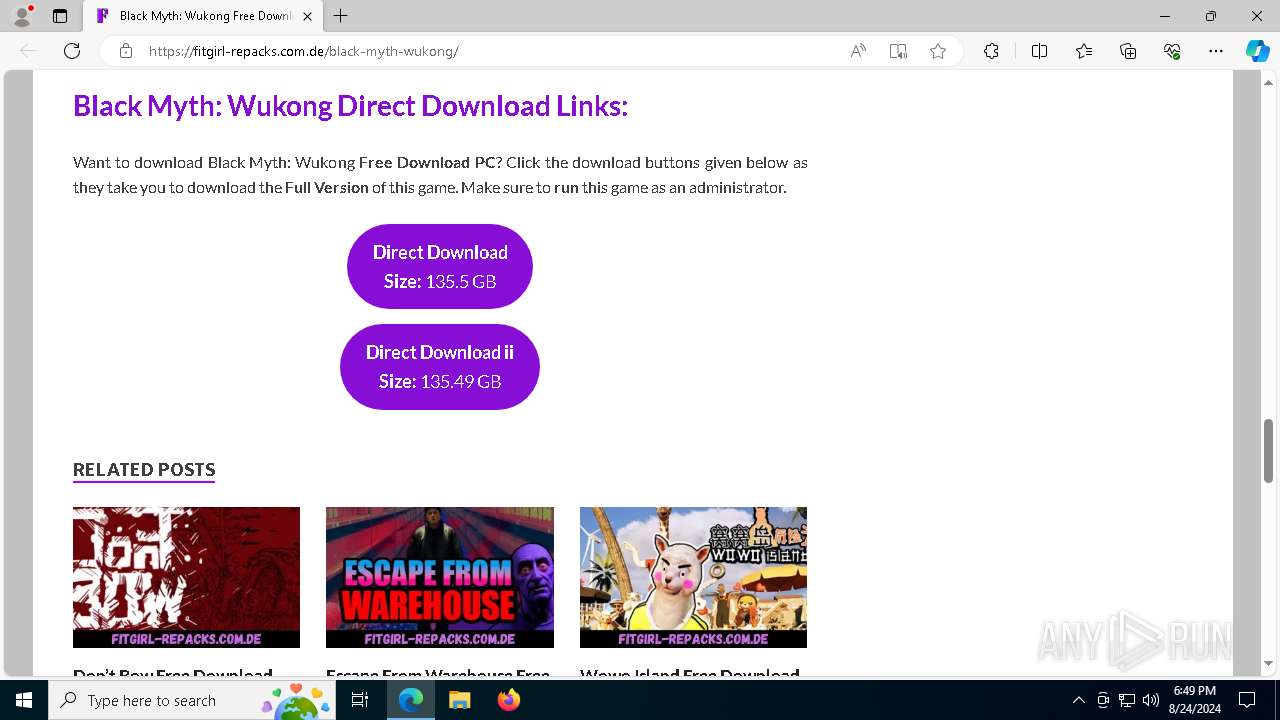Open the Don't Bow related post thumbnail
The width and height of the screenshot is (1280, 720).
pos(186,577)
